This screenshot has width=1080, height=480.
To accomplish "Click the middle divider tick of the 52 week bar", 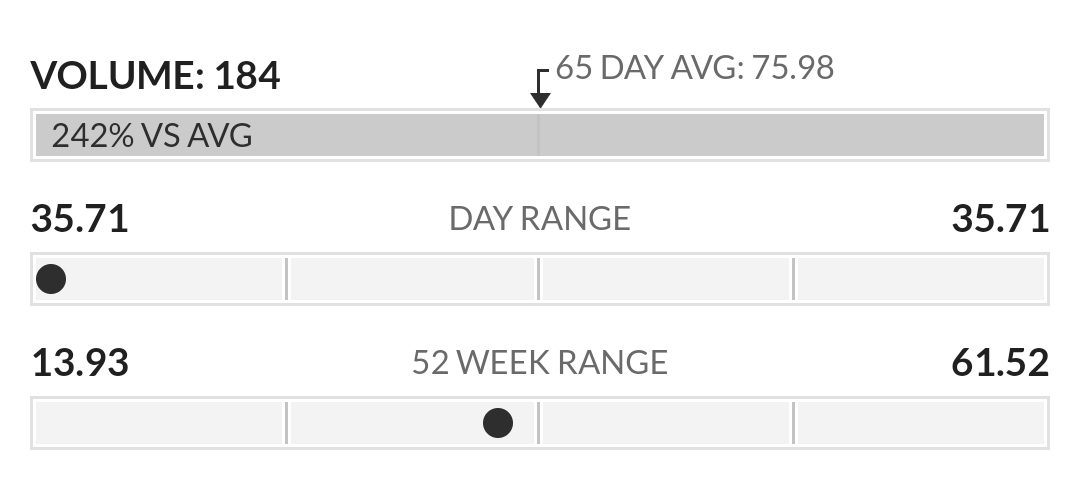I will click(x=539, y=423).
